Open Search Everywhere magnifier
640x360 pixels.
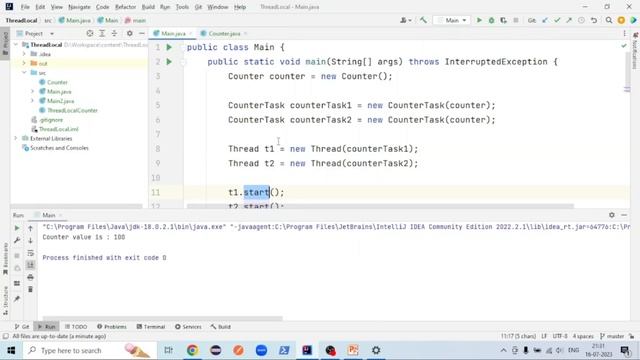[x=609, y=20]
